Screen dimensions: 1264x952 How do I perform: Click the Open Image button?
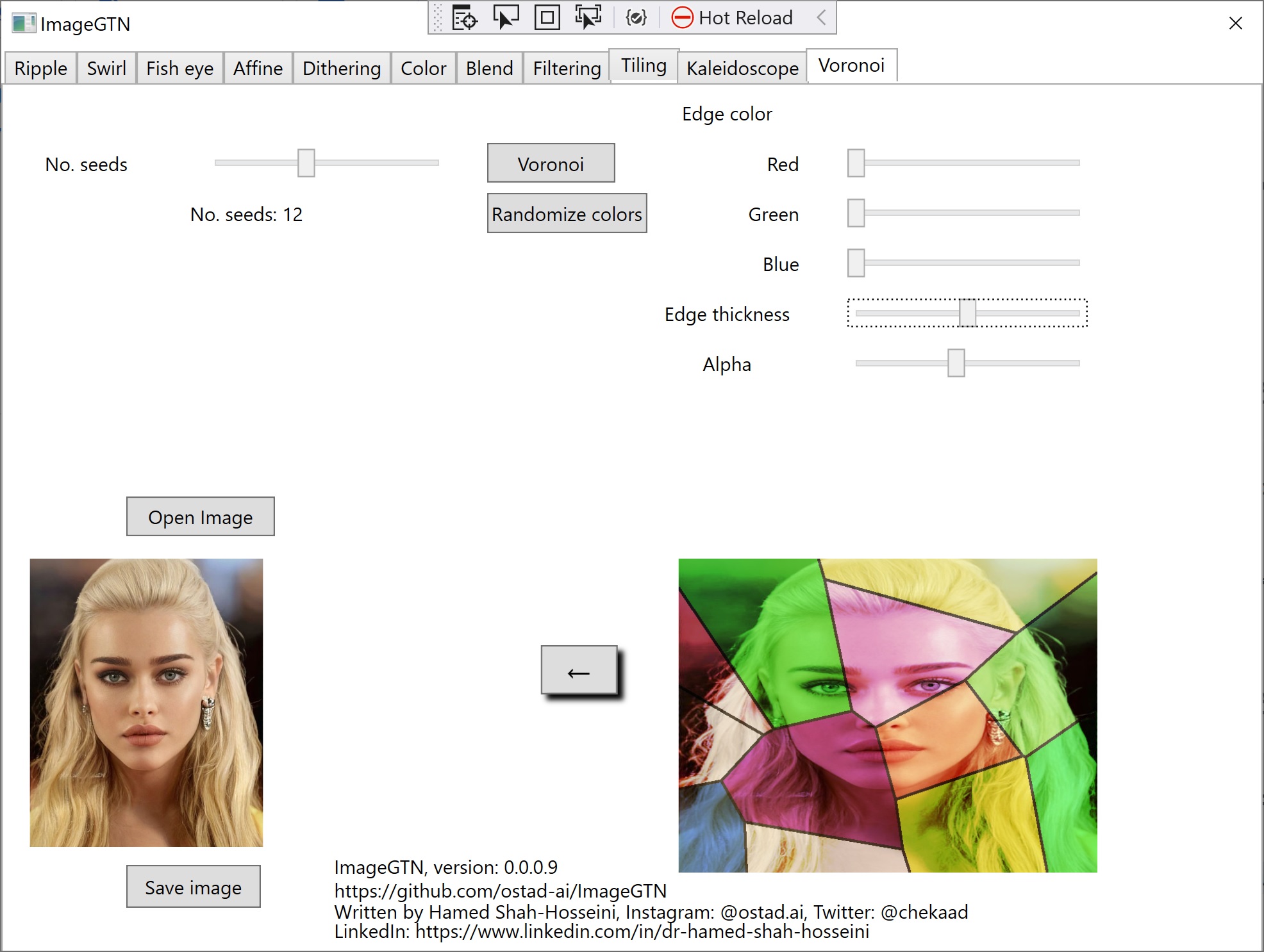pos(200,516)
